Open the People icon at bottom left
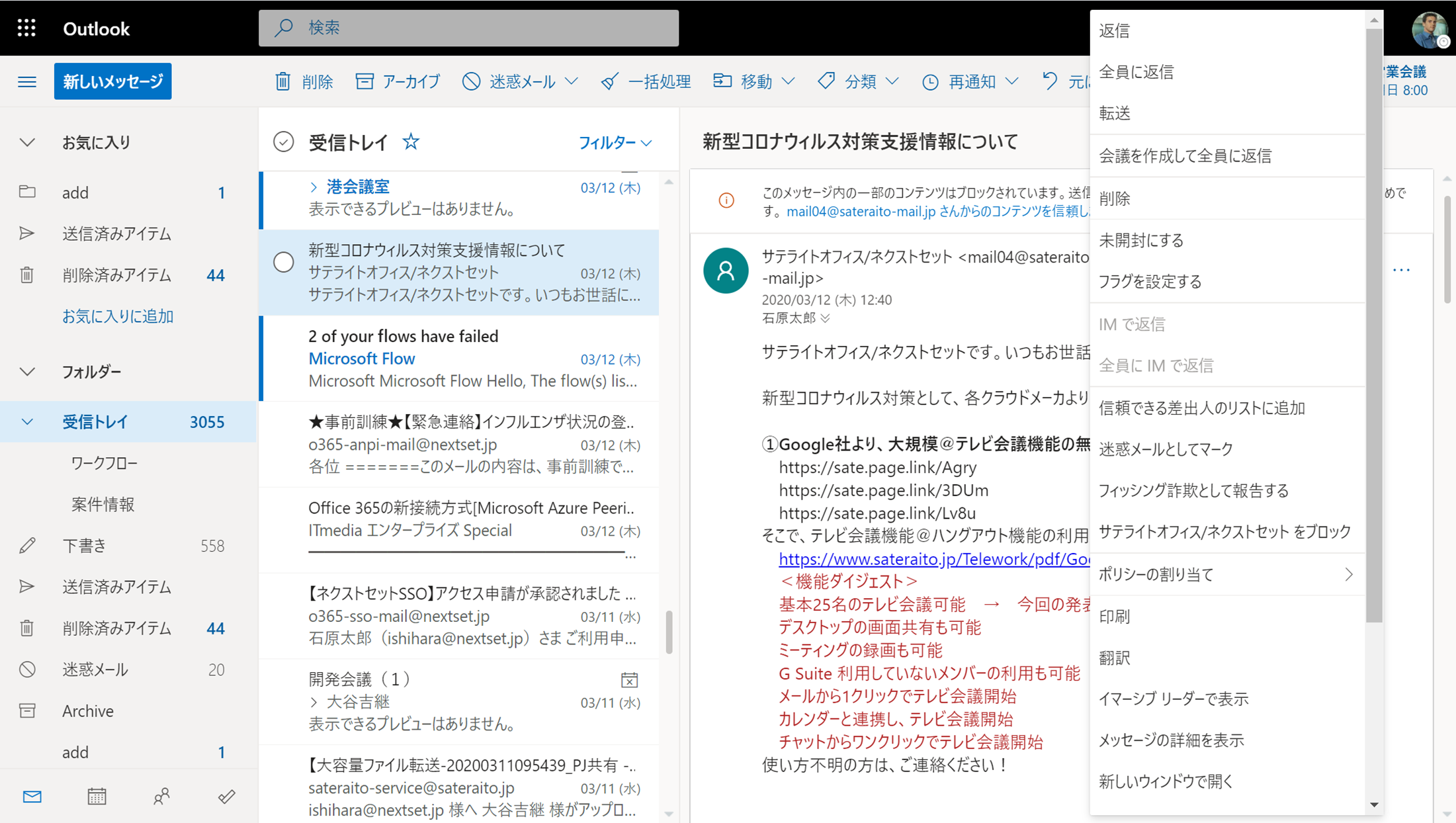 (x=161, y=797)
